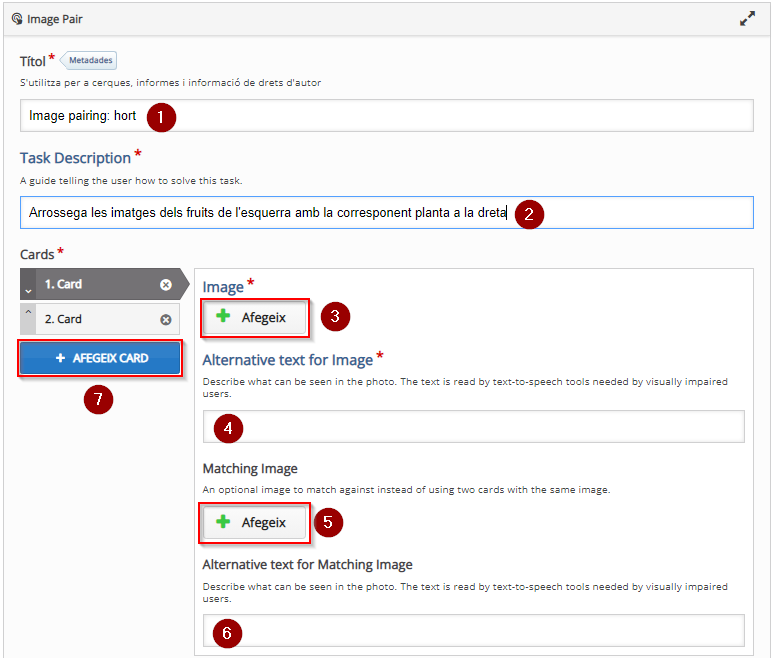774x658 pixels.
Task: Focus Alternative text for Matching Image field
Action: click(473, 631)
